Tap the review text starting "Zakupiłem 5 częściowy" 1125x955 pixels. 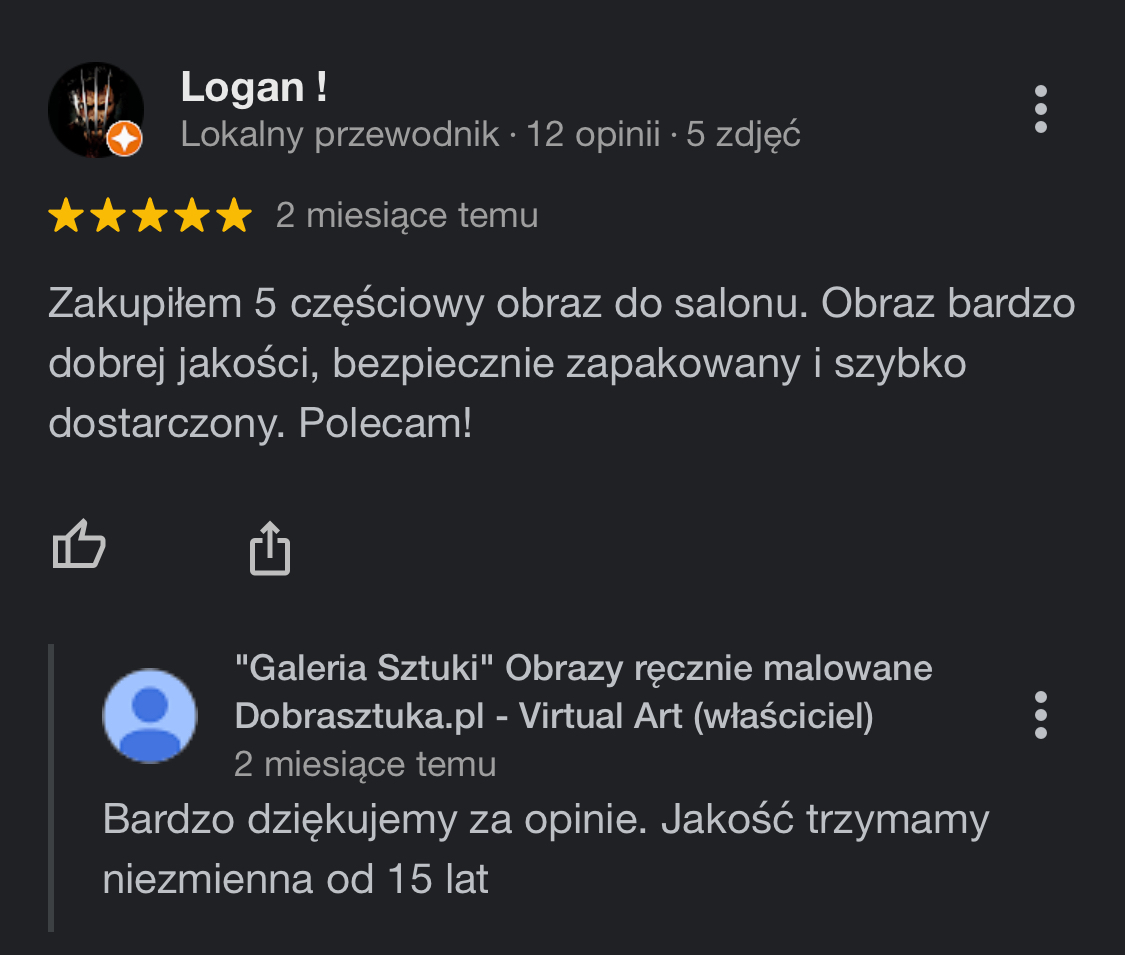pos(562,362)
